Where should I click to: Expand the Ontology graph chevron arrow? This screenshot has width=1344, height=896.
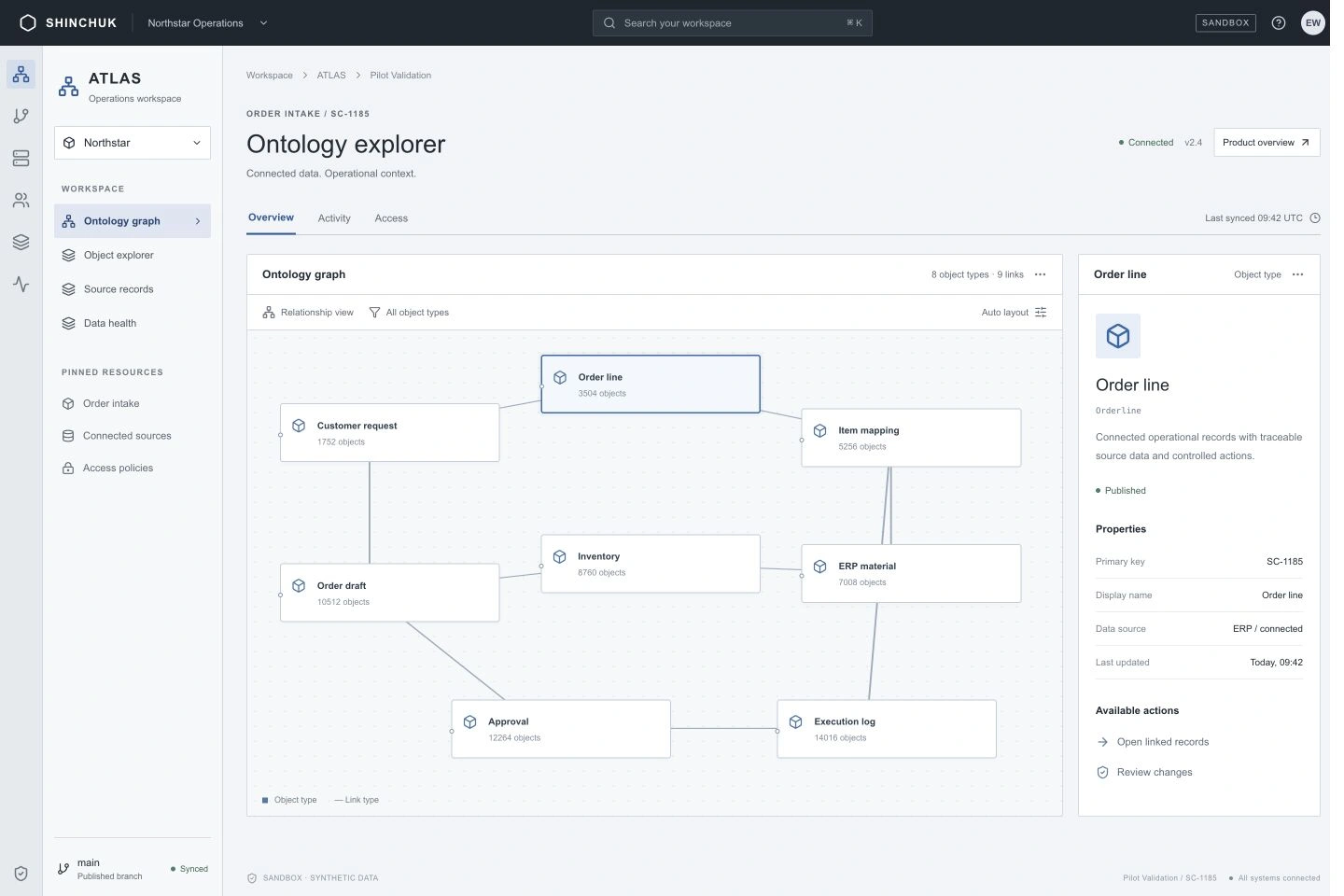point(198,221)
